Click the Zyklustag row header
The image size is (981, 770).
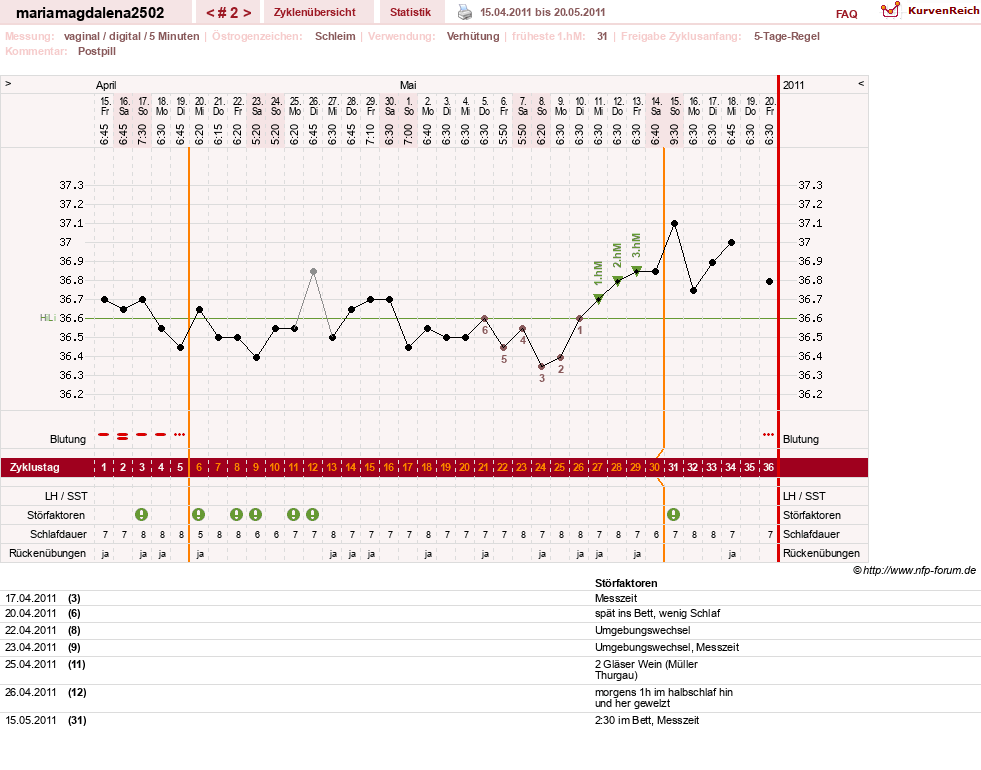pyautogui.click(x=34, y=467)
